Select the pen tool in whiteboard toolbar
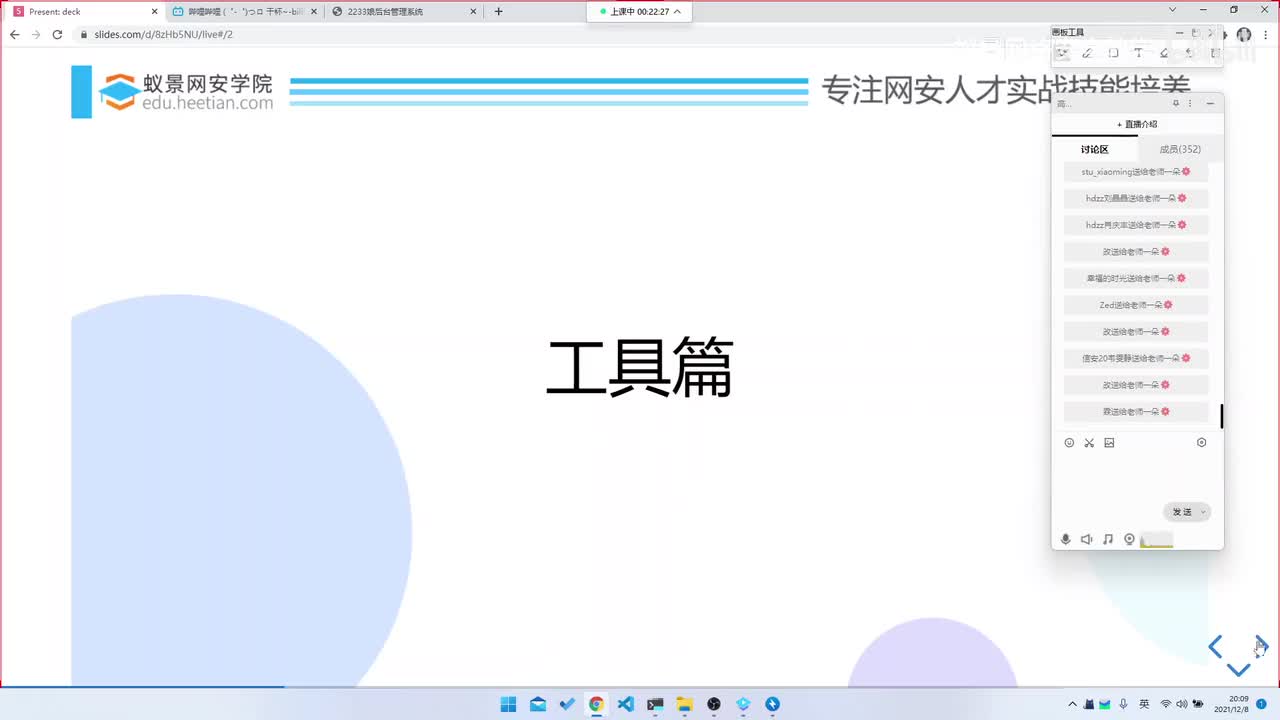 tap(1087, 53)
